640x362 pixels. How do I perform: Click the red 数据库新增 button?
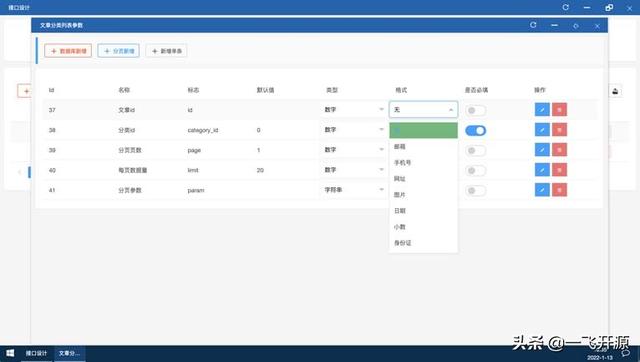68,51
